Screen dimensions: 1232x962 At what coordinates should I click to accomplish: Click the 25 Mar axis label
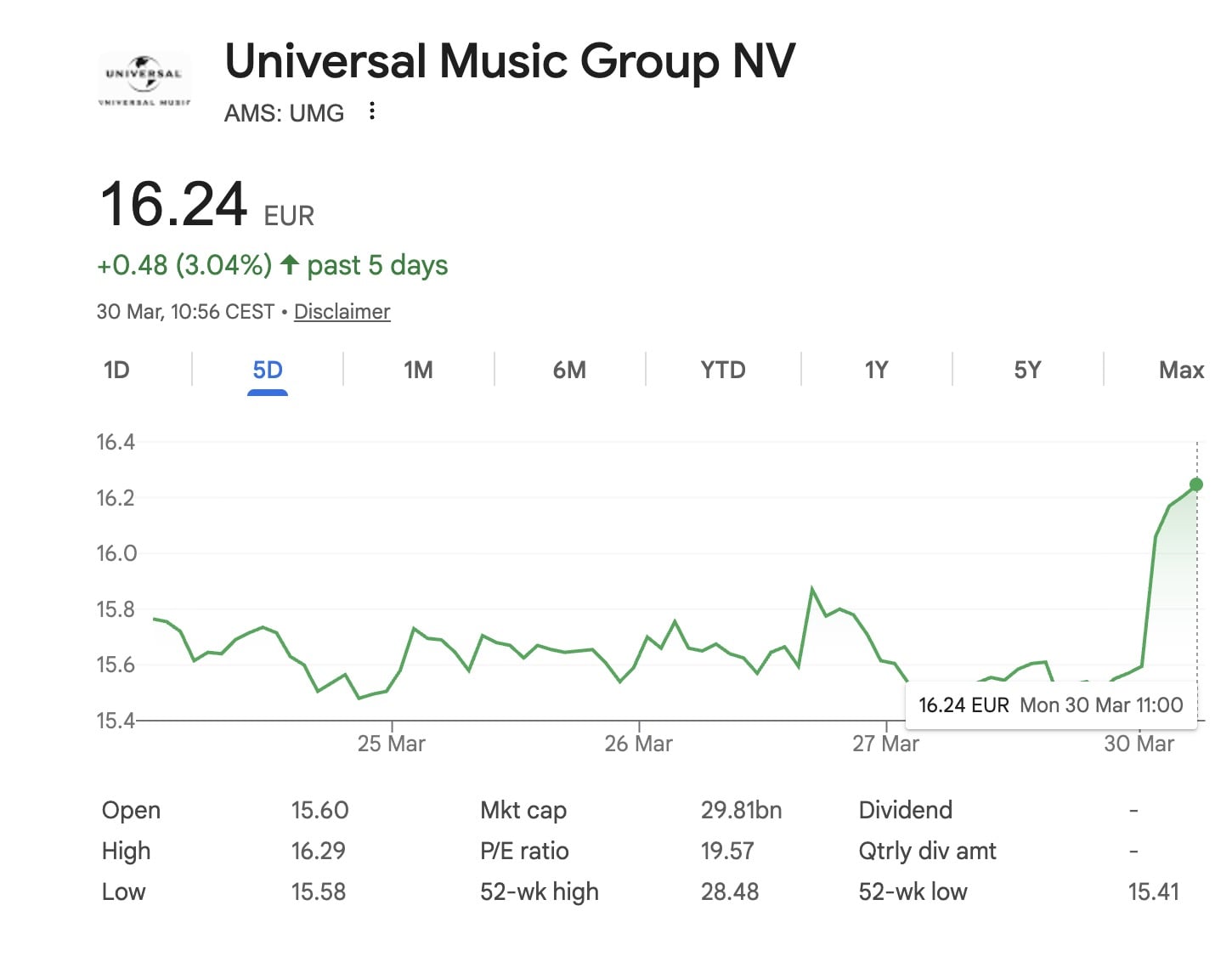pyautogui.click(x=391, y=744)
